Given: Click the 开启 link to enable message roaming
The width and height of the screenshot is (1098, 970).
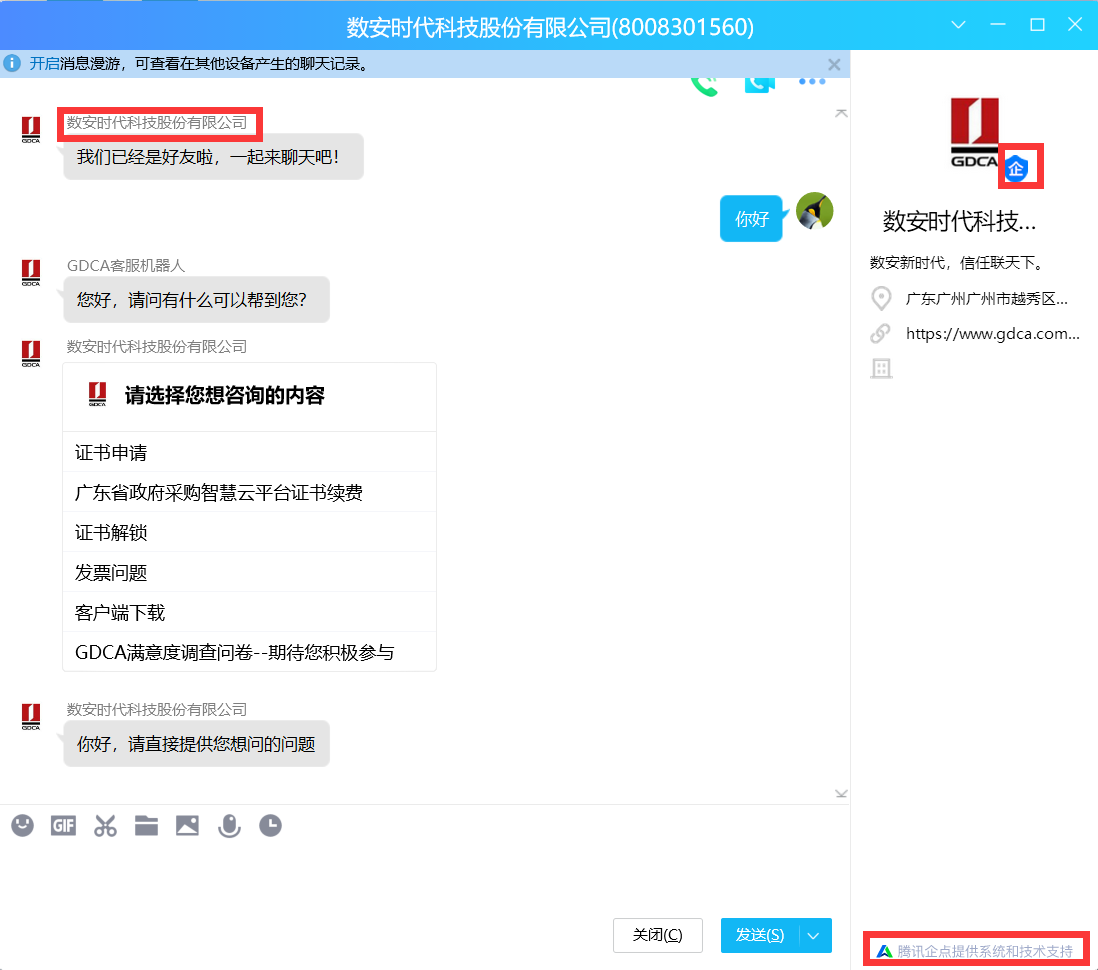Looking at the screenshot, I should pyautogui.click(x=44, y=64).
